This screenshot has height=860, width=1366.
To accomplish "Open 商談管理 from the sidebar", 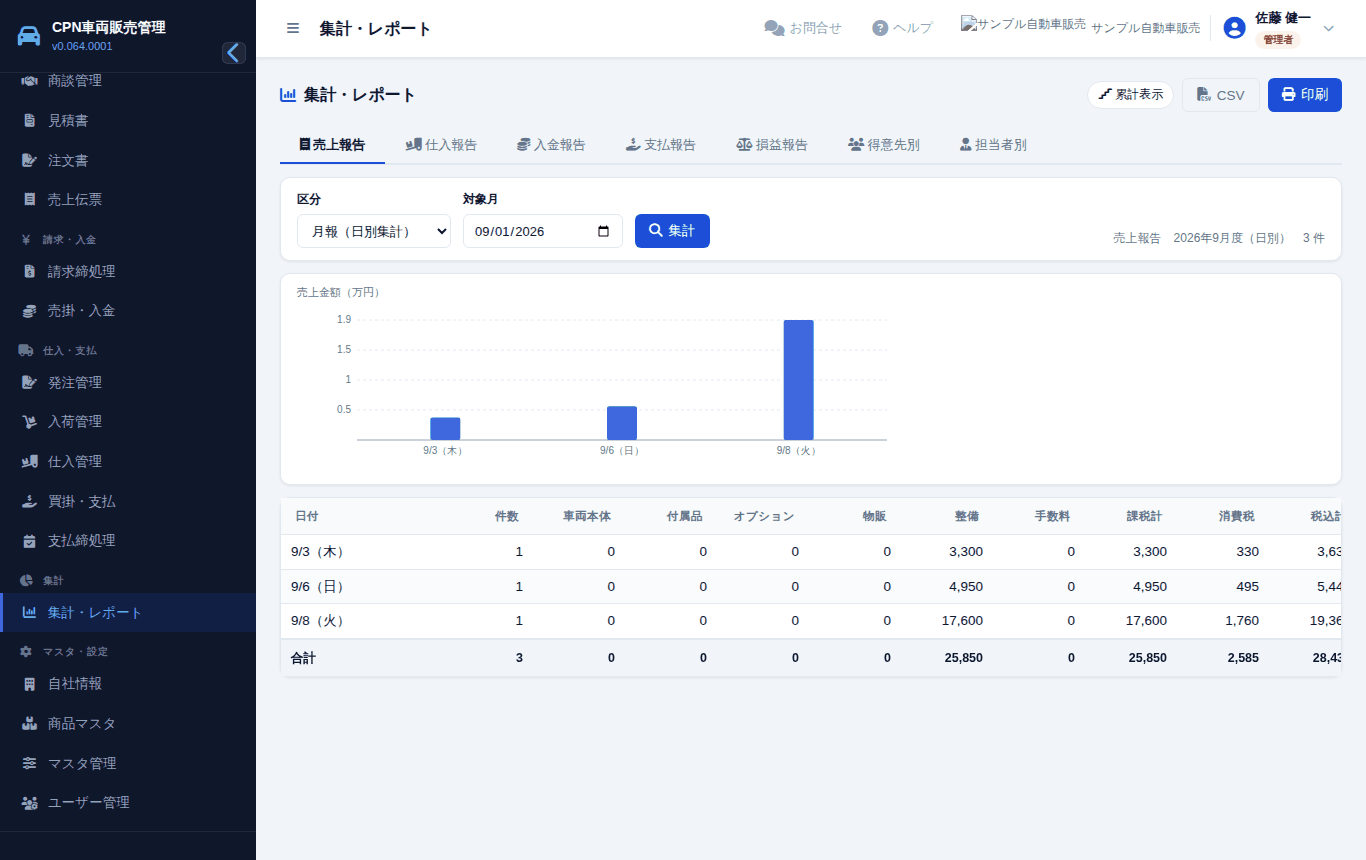I will 128,81.
